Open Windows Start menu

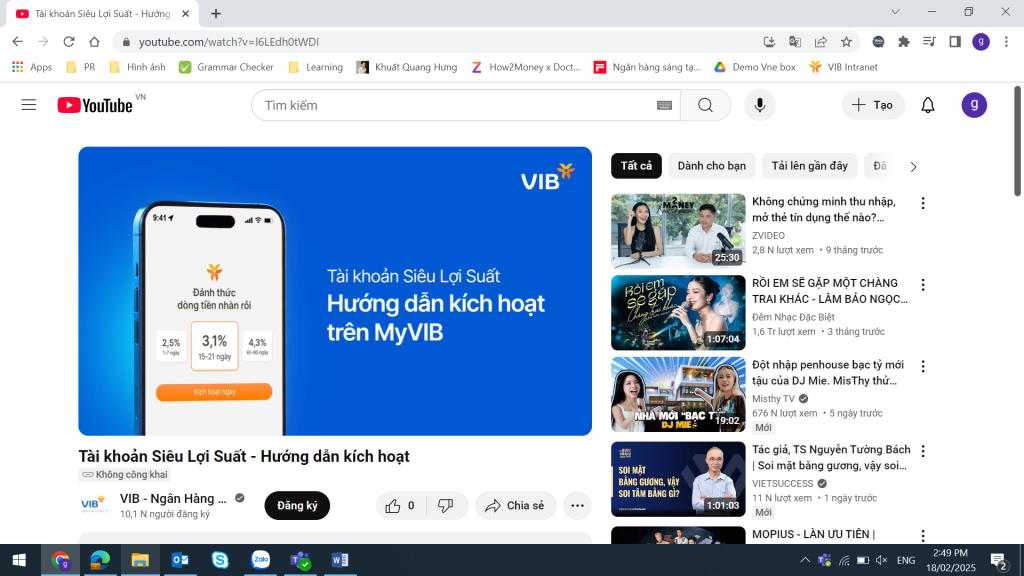(x=19, y=560)
